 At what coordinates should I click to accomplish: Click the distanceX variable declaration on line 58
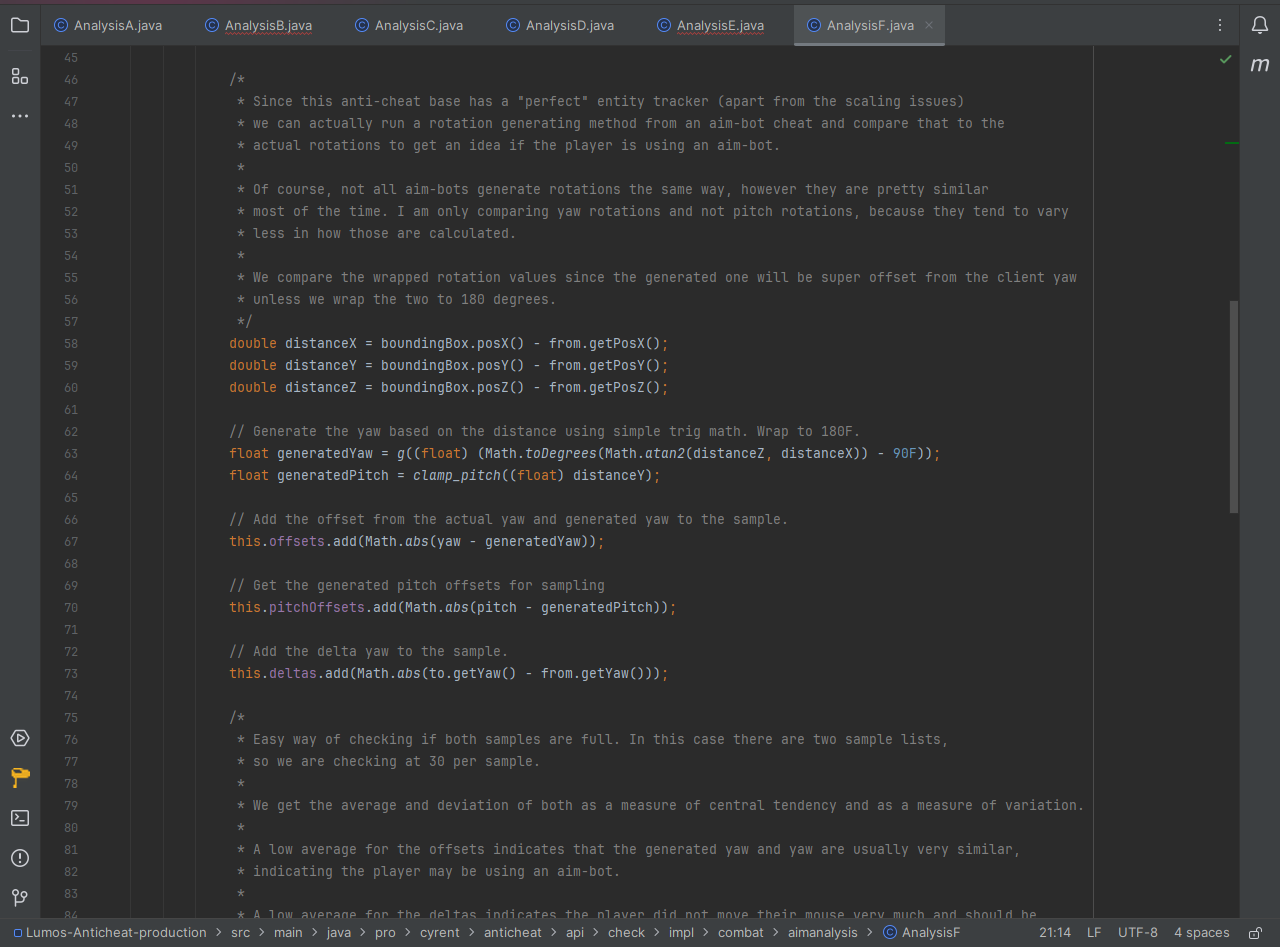tap(321, 343)
